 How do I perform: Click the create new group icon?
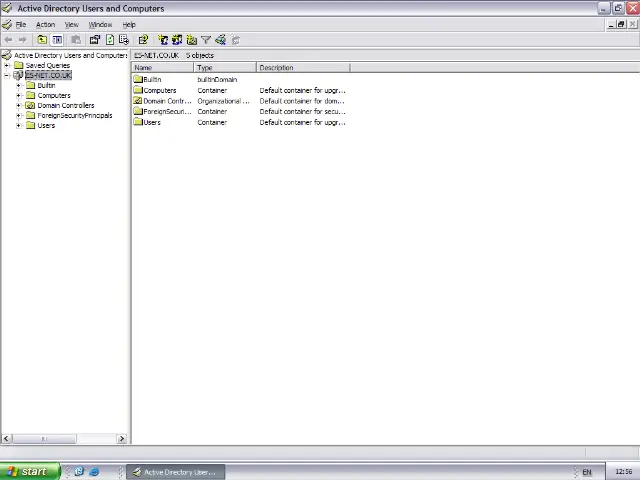pyautogui.click(x=177, y=40)
